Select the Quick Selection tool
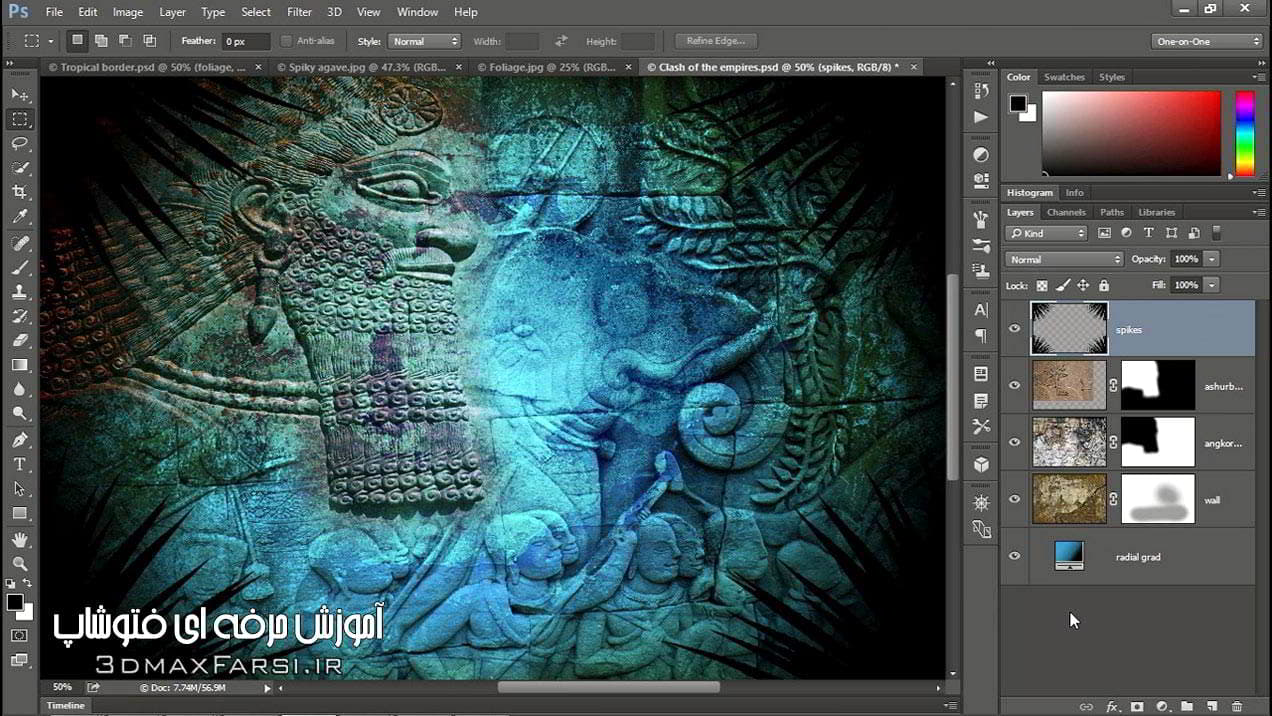The width and height of the screenshot is (1272, 716). pos(20,168)
